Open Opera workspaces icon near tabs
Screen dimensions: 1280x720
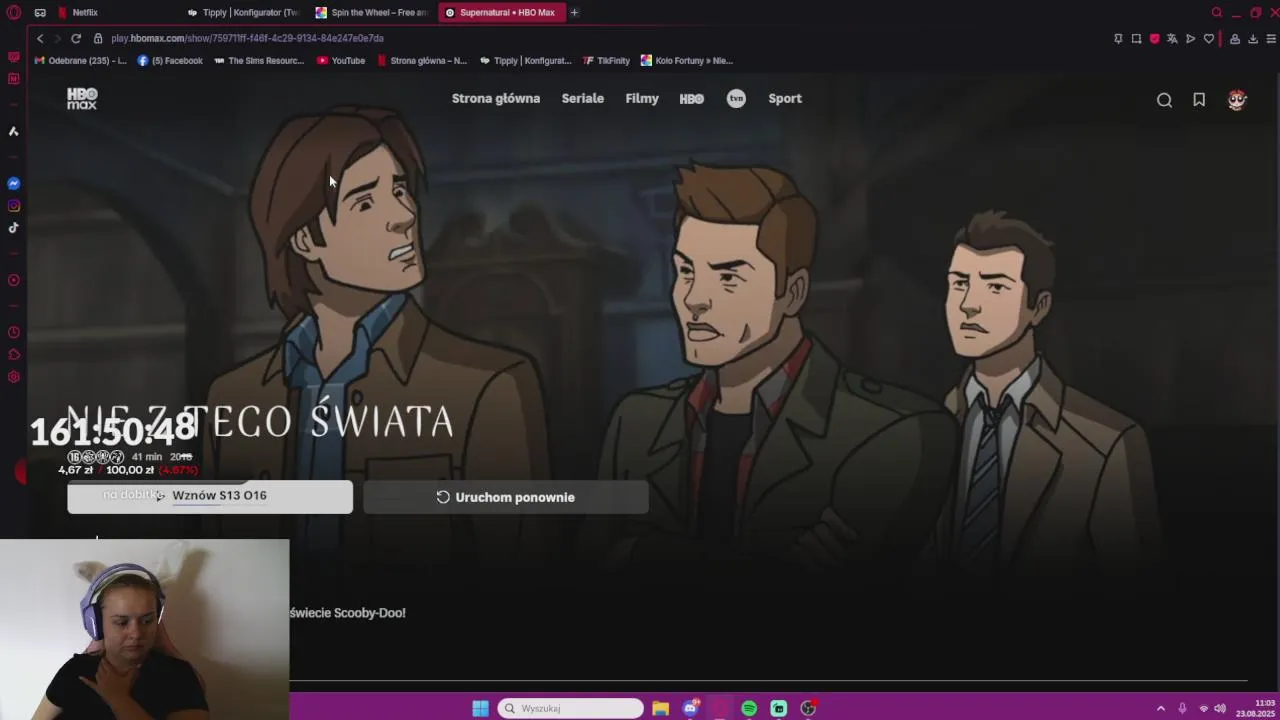[x=40, y=12]
